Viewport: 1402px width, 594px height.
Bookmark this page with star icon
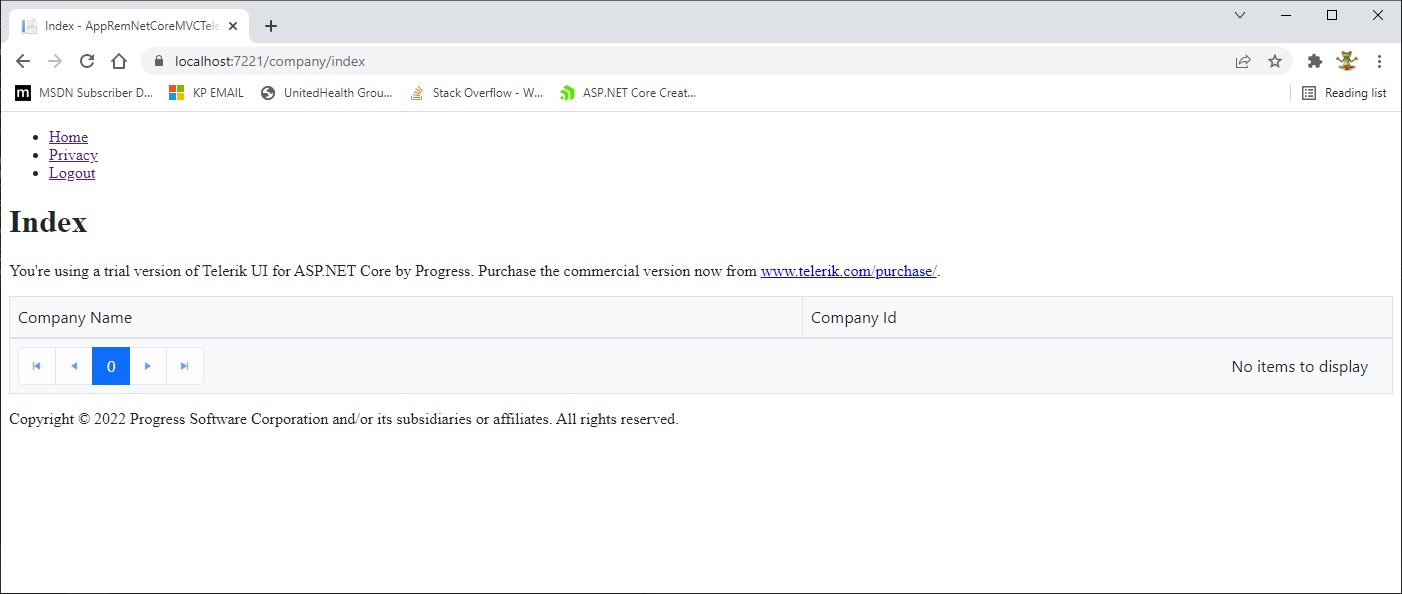[1275, 61]
